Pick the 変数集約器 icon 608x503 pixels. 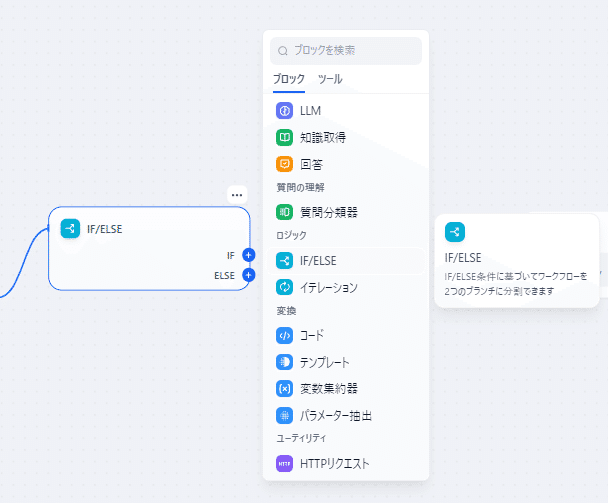284,388
